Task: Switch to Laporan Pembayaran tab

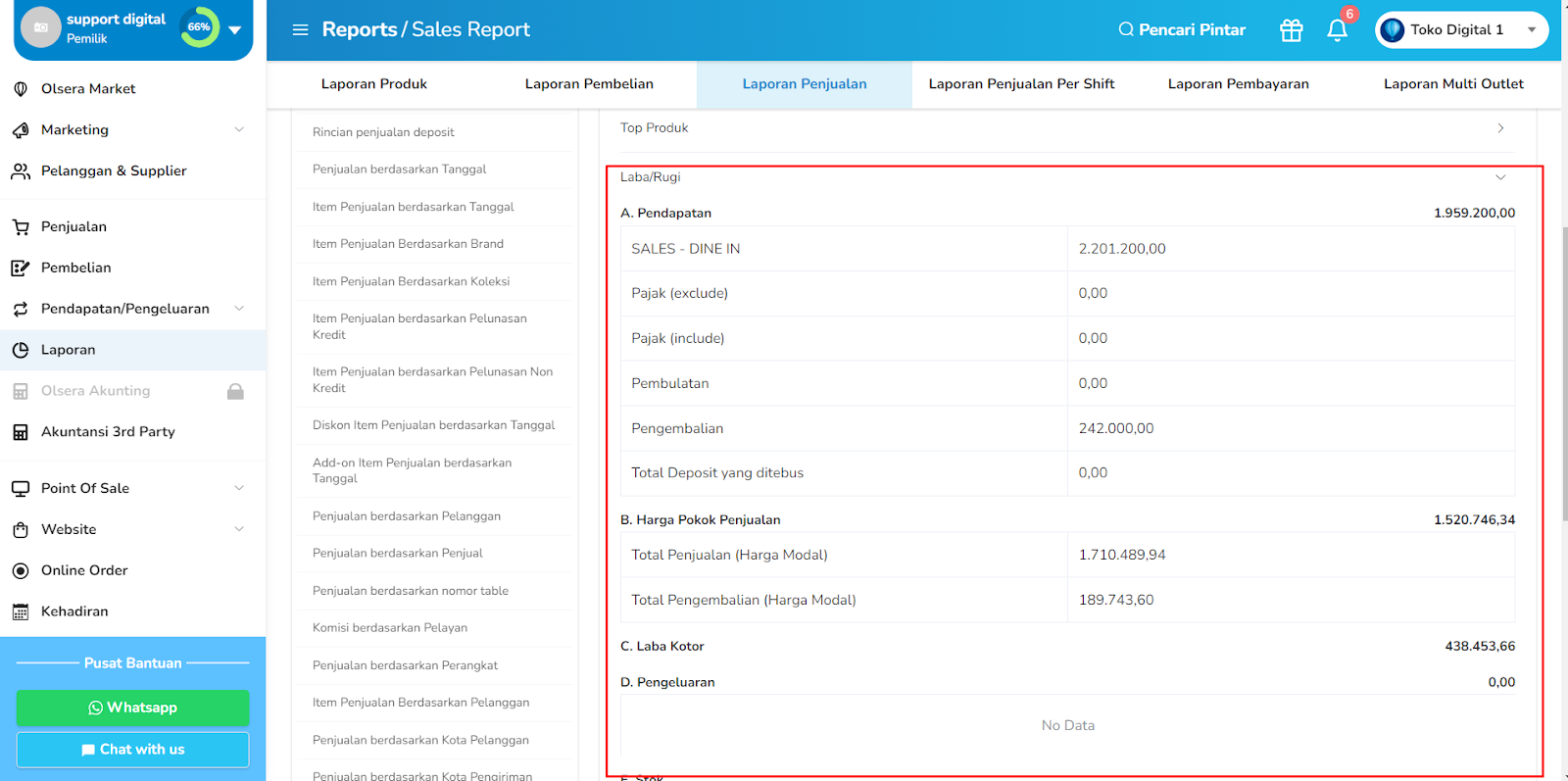Action: 1238,84
